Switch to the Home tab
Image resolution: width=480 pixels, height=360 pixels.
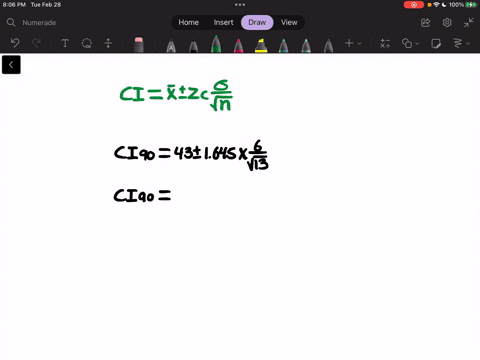(188, 22)
